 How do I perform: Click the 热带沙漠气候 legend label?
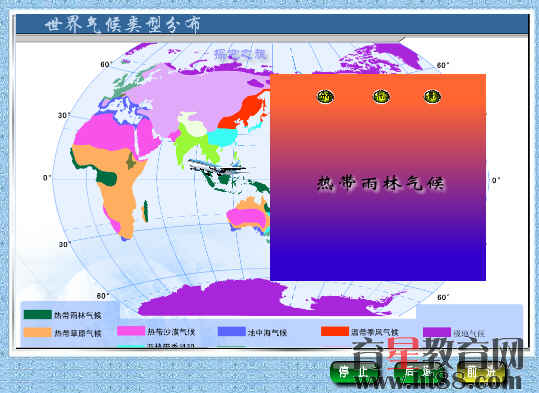pos(171,332)
